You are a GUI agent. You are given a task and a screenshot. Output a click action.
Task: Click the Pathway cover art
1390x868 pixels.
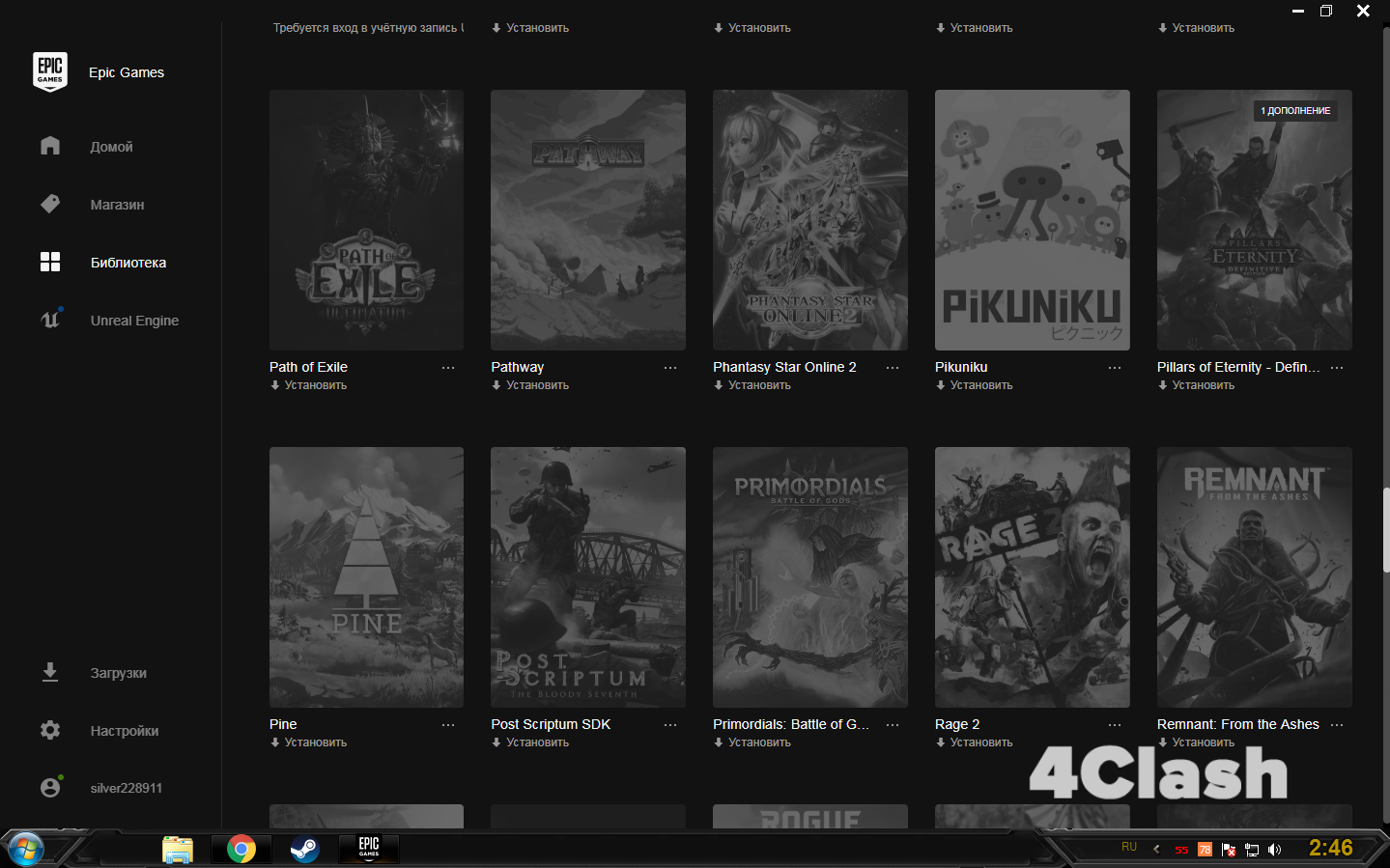point(588,220)
